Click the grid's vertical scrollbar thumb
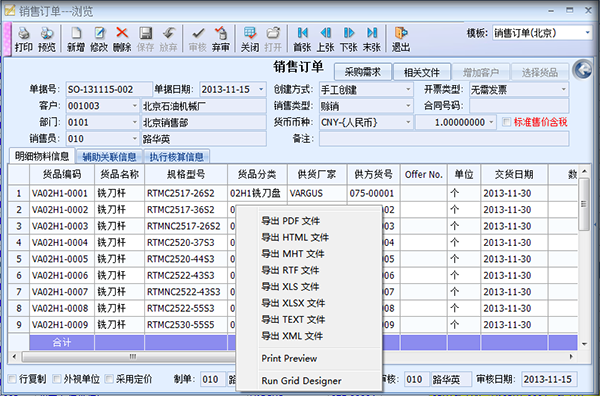Image resolution: width=600 pixels, height=396 pixels. [x=584, y=204]
